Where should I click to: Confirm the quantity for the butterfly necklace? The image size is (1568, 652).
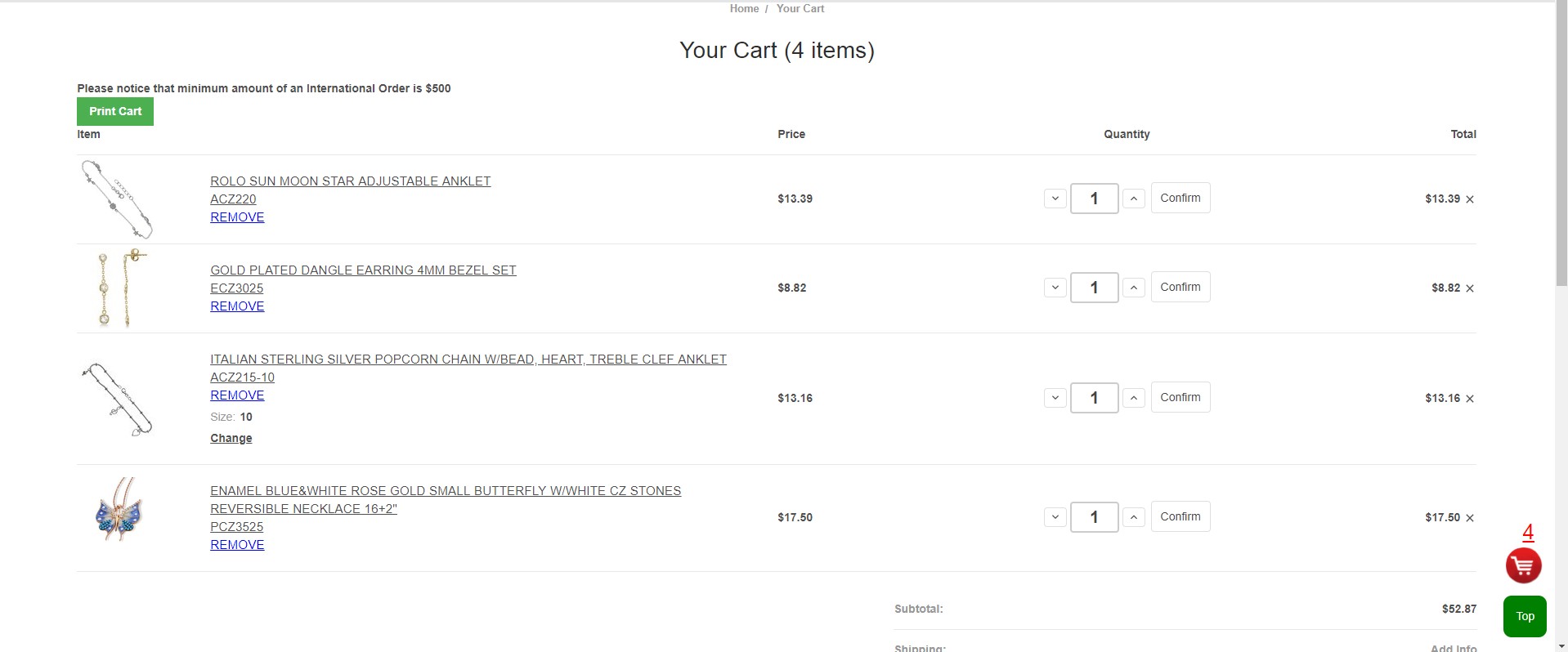tap(1180, 516)
